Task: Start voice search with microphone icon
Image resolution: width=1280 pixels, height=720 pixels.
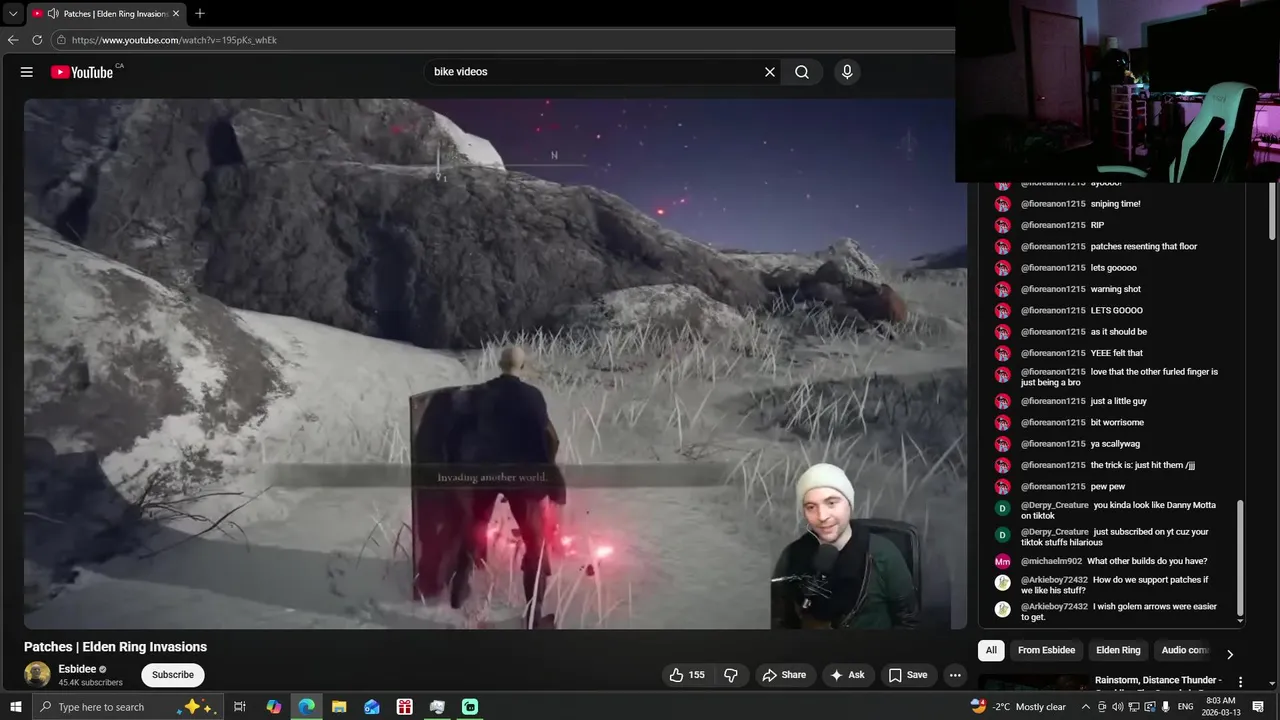Action: coord(847,72)
